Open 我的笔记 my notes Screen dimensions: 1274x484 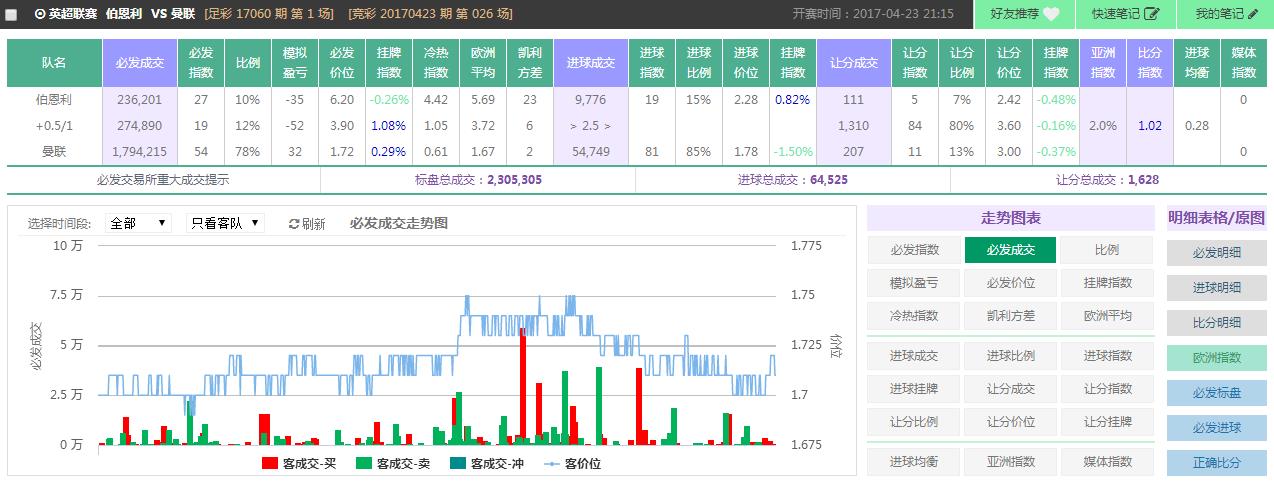1226,14
